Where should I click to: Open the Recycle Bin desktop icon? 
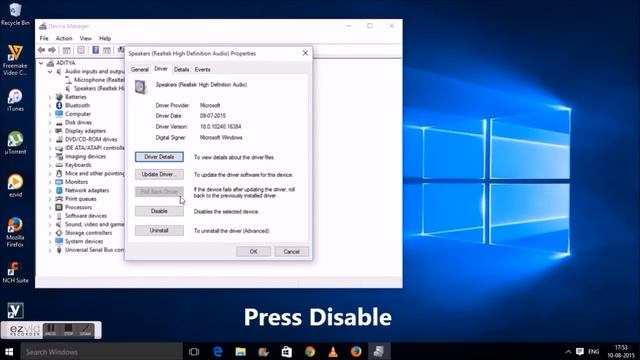[15, 14]
